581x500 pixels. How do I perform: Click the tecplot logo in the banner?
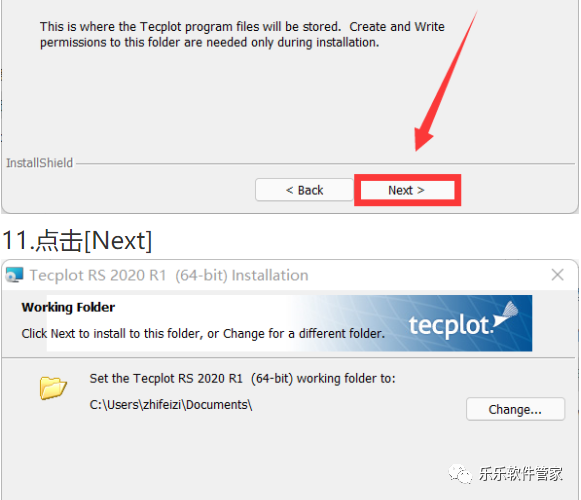tap(451, 325)
